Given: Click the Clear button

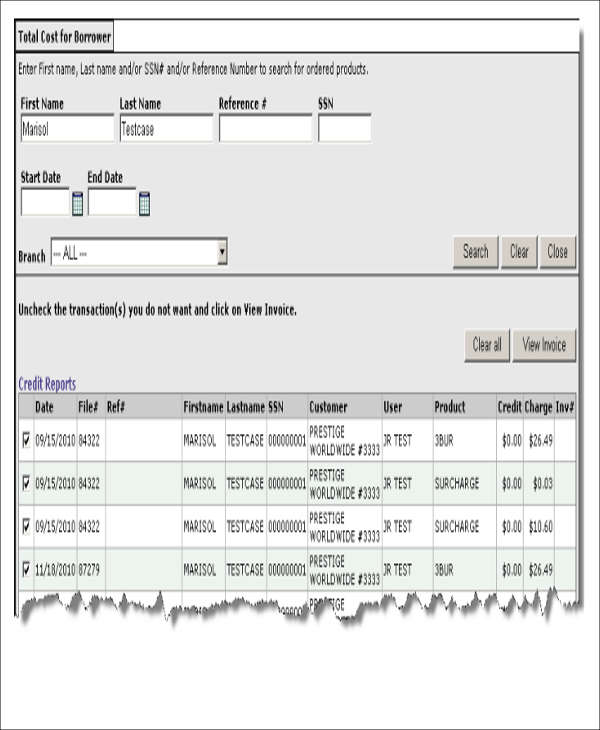Looking at the screenshot, I should click(x=519, y=252).
